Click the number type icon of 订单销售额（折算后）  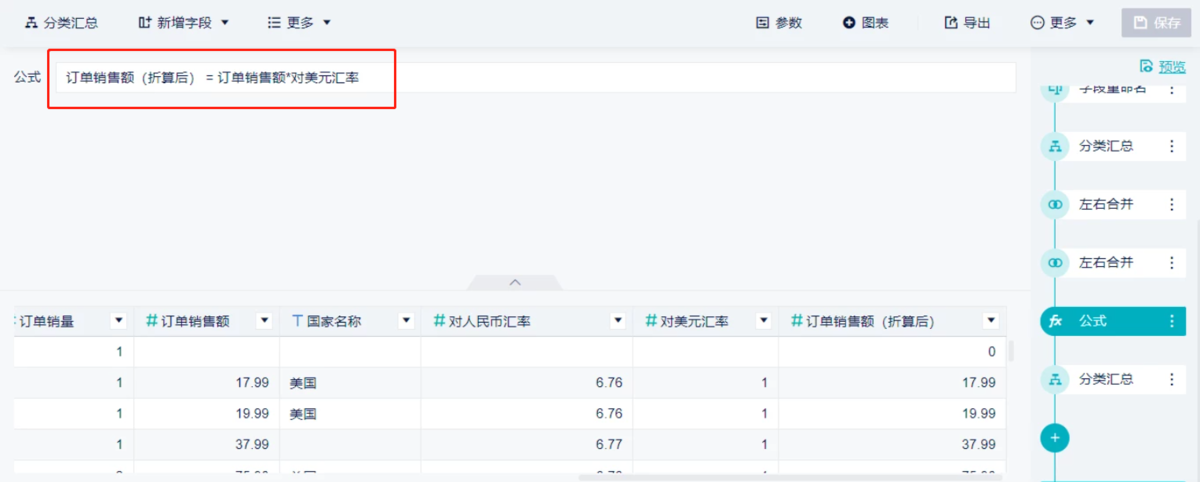click(x=797, y=321)
